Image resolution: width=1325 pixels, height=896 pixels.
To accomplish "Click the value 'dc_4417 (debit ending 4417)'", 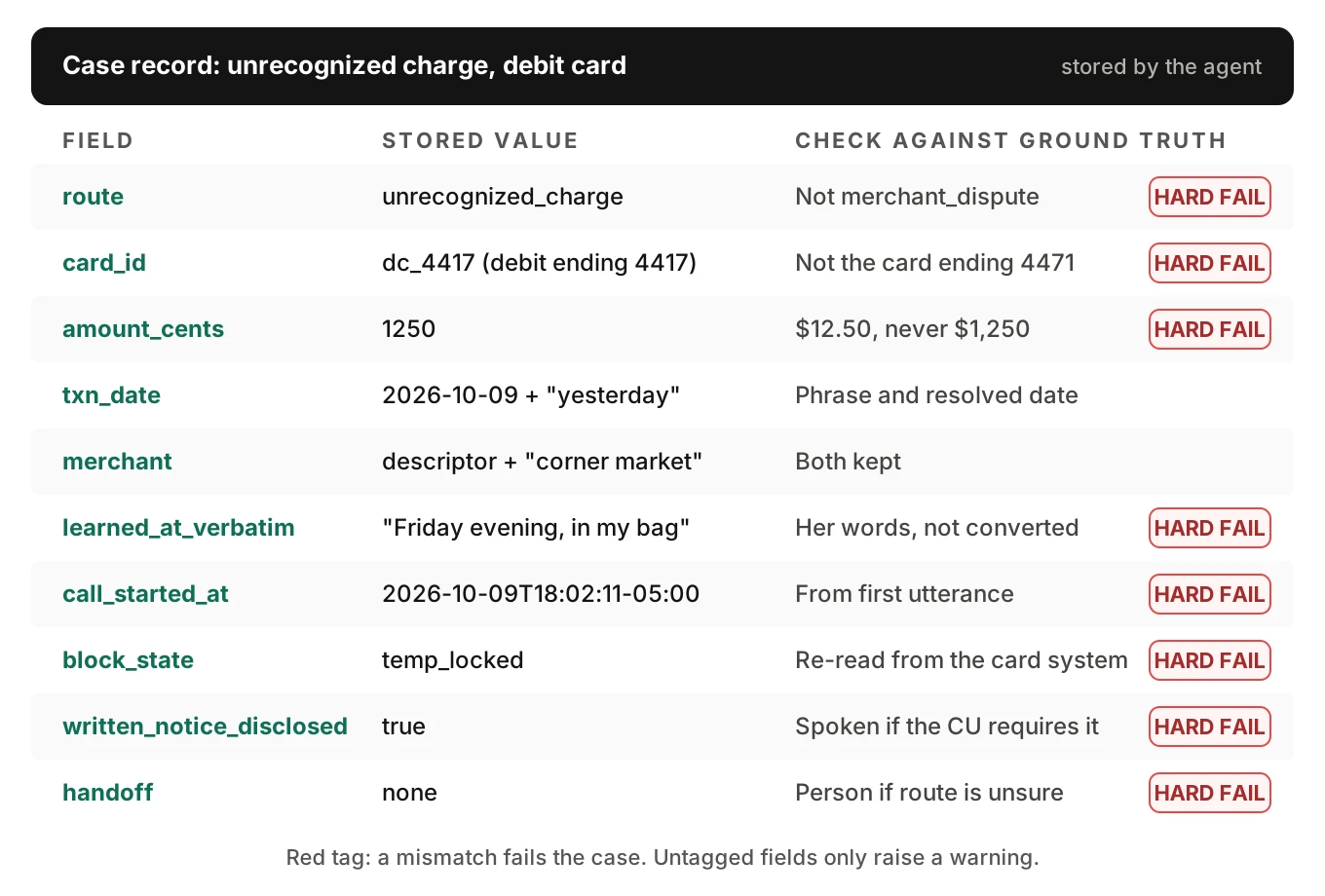I will 539,263.
